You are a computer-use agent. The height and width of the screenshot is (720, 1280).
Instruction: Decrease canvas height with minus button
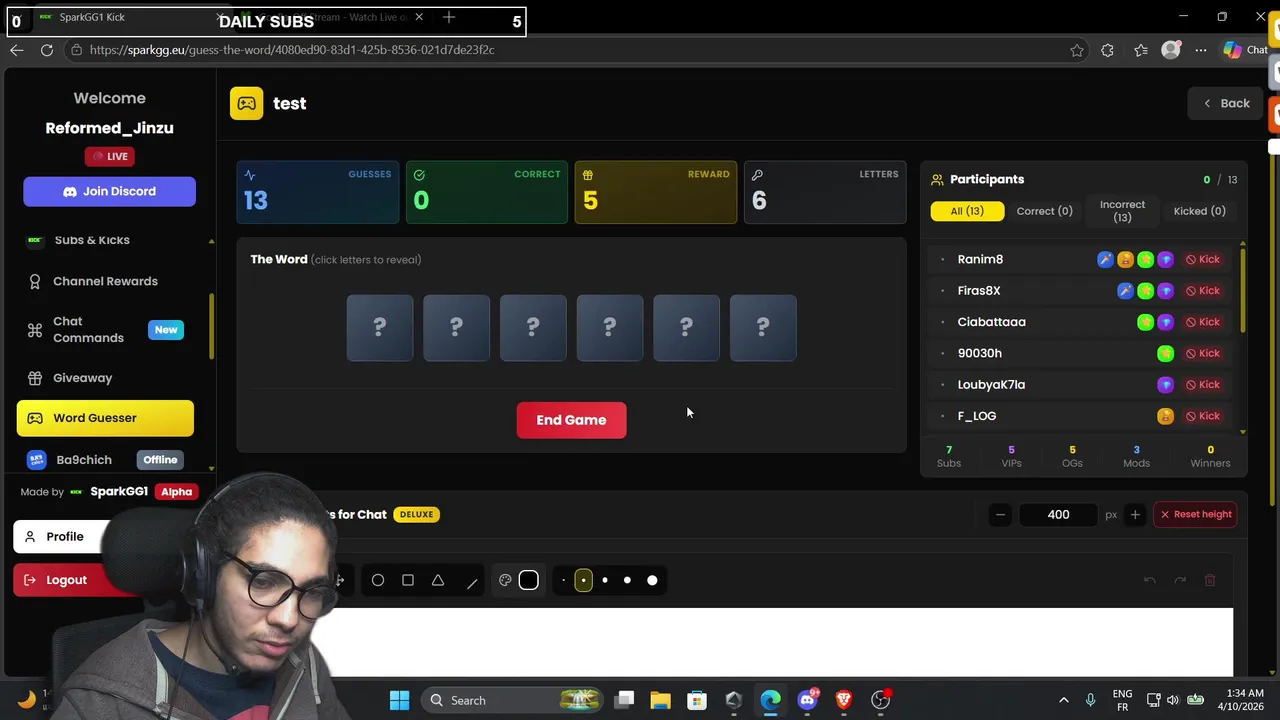pyautogui.click(x=1000, y=515)
